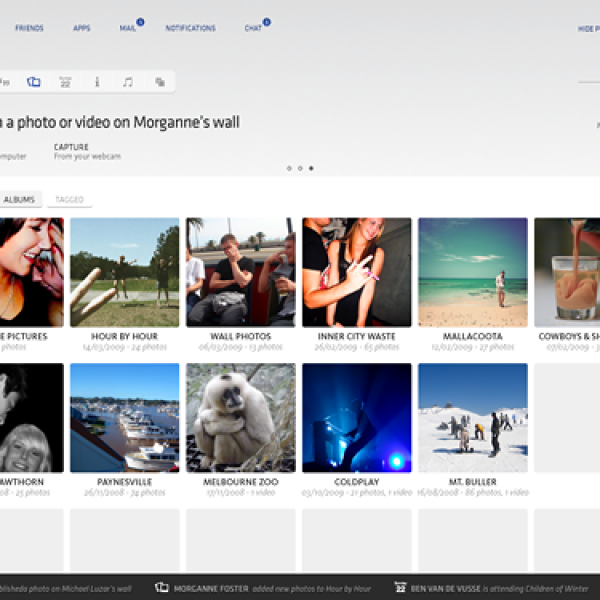Viewport: 600px width, 600px height.
Task: Open the Wall Photos album thumbnail
Action: tap(241, 272)
